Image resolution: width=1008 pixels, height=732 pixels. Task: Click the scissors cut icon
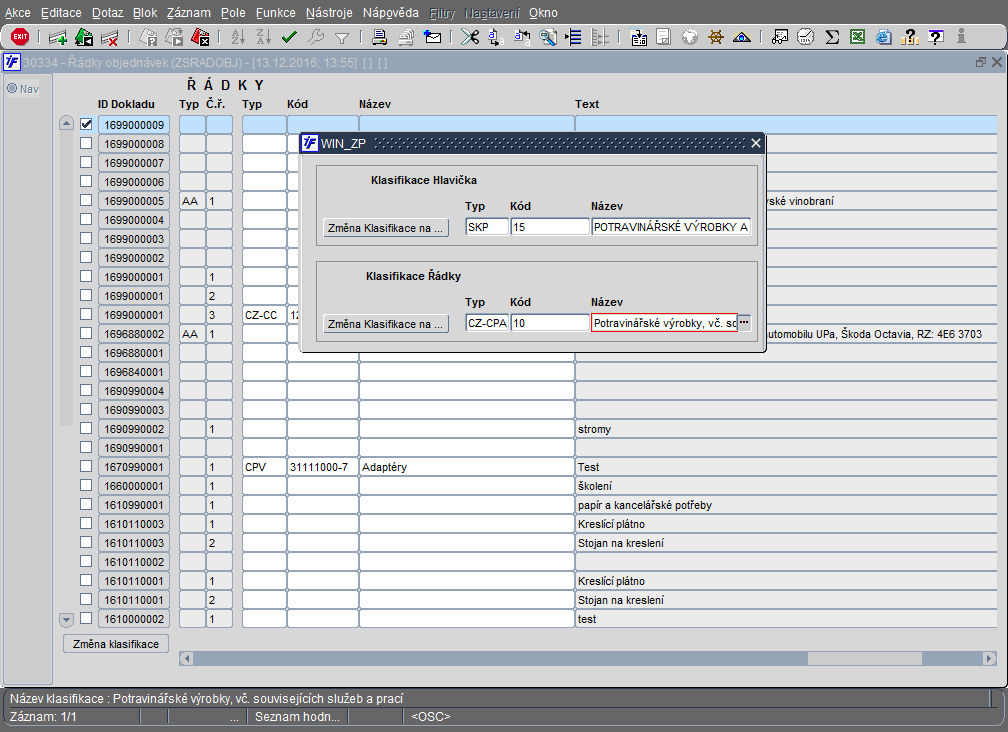tap(468, 38)
